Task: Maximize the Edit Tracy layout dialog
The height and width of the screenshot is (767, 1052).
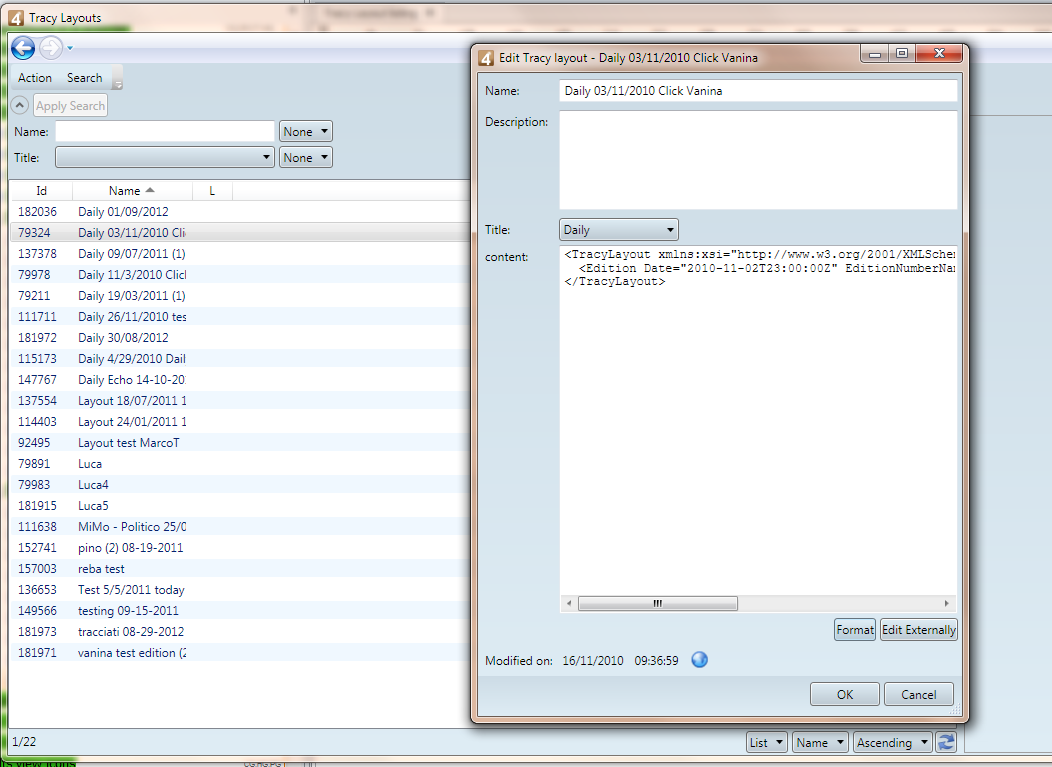Action: point(902,54)
